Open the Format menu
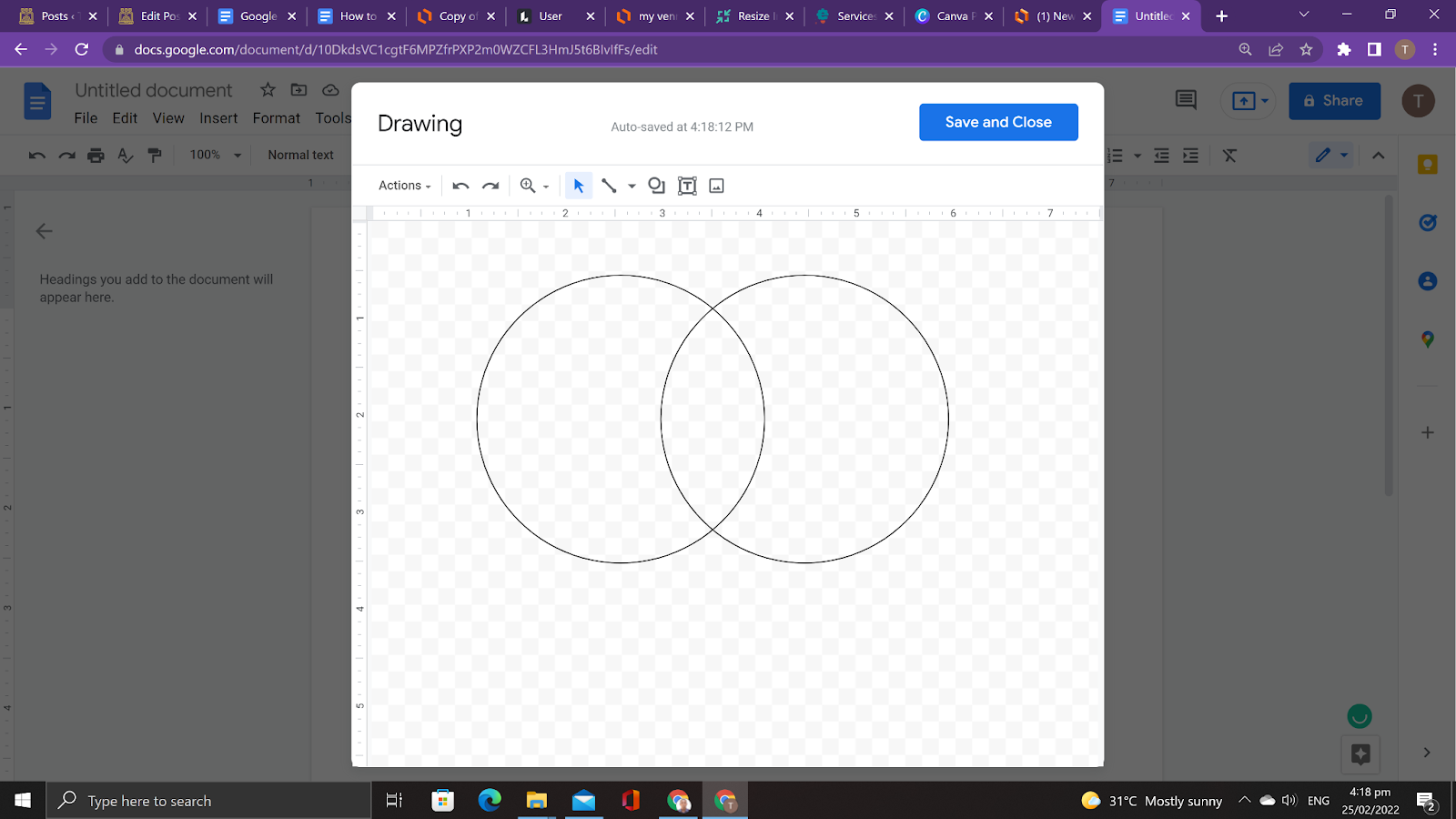Screen dimensions: 1456x819 [276, 118]
